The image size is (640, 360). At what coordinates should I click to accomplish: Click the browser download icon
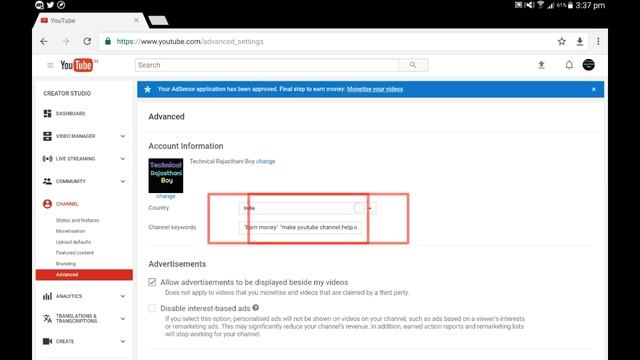pyautogui.click(x=580, y=41)
